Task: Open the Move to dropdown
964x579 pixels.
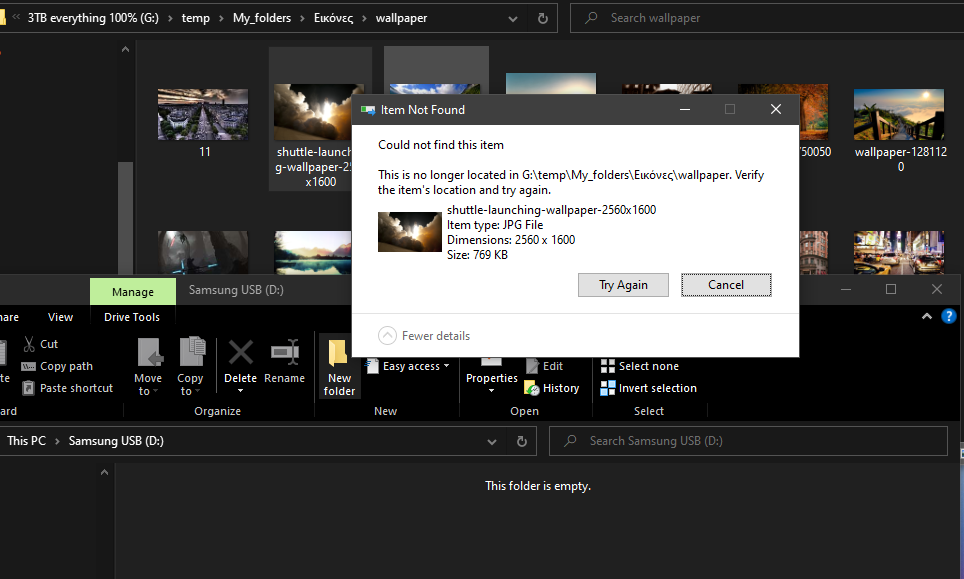Action: [x=148, y=367]
